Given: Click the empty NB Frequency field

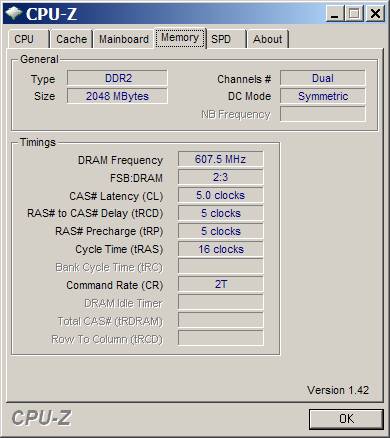Looking at the screenshot, I should pos(323,114).
